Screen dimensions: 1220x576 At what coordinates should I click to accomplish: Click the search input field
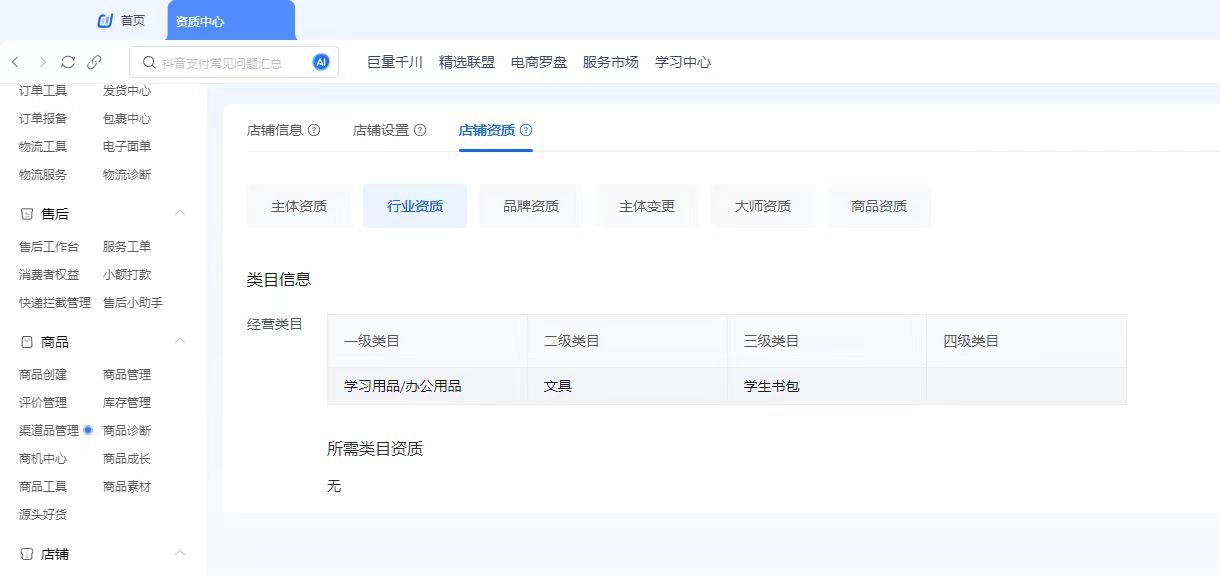pos(230,62)
